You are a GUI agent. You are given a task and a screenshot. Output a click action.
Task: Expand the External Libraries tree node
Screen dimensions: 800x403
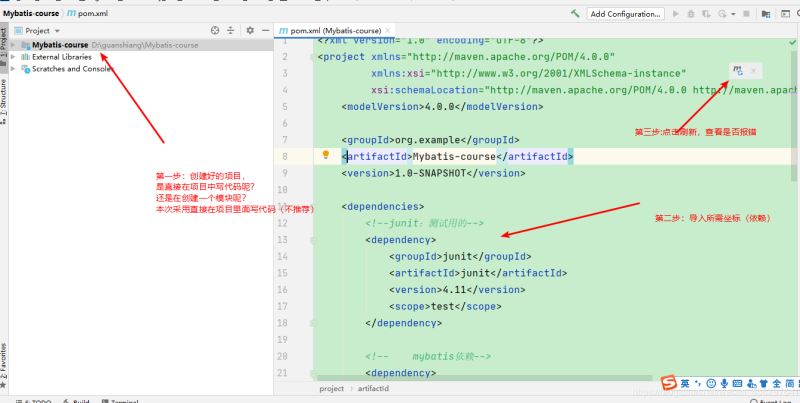click(x=13, y=57)
